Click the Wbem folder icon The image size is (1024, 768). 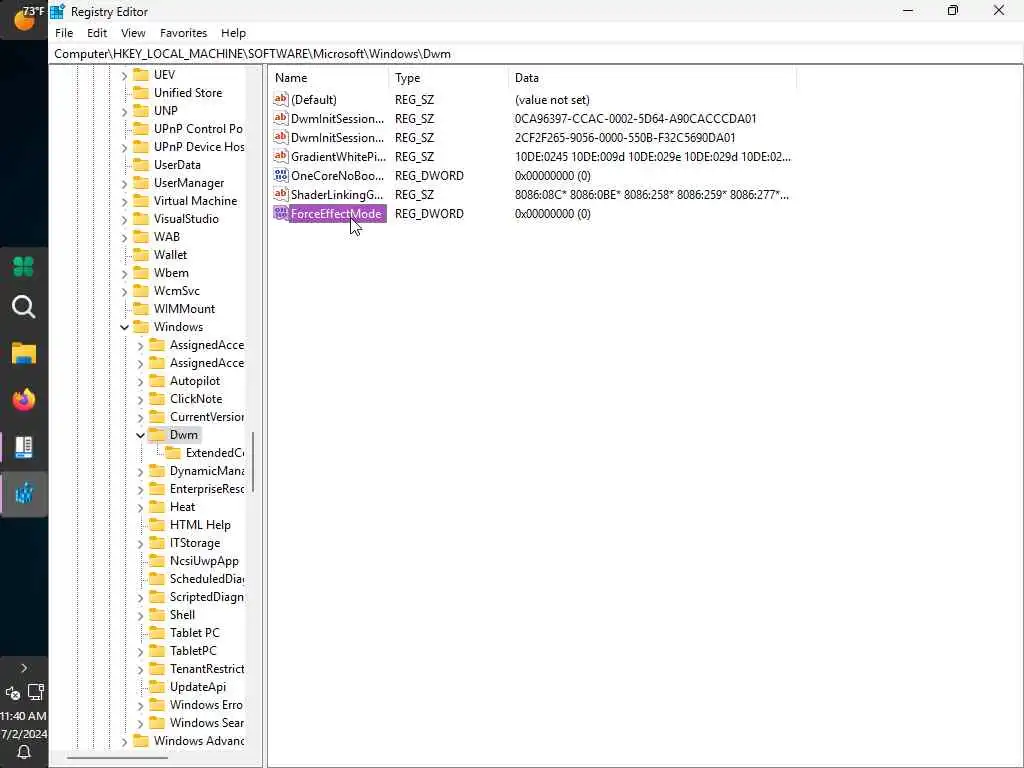point(141,272)
